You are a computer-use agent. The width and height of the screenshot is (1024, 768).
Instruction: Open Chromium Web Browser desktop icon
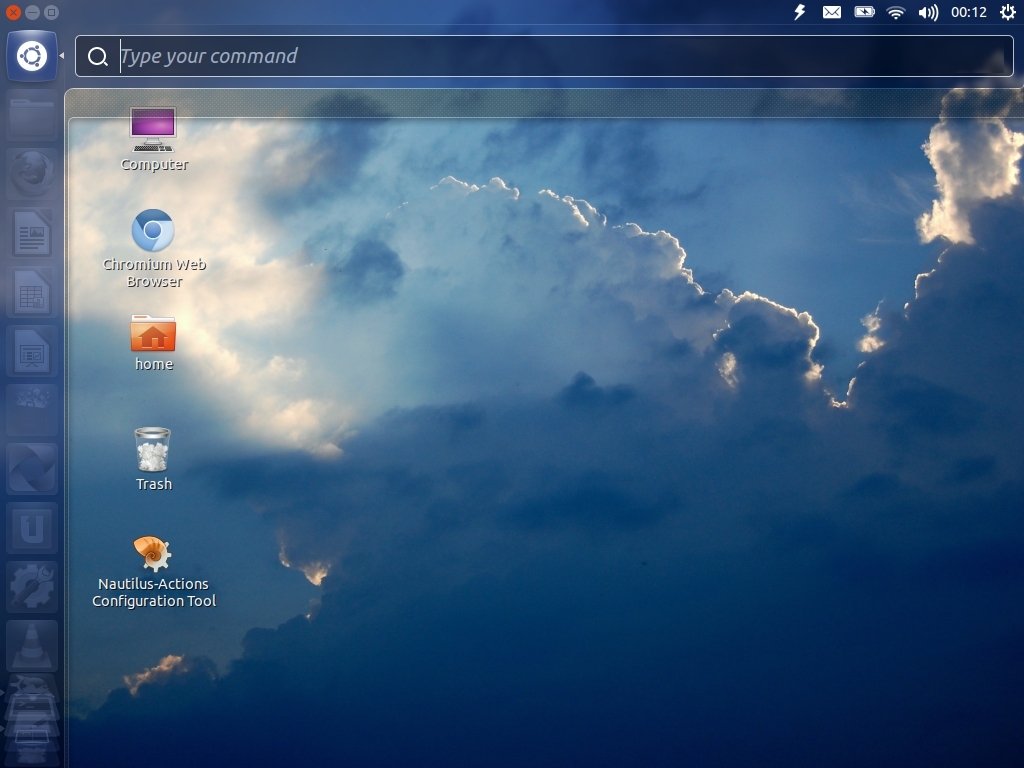[153, 230]
